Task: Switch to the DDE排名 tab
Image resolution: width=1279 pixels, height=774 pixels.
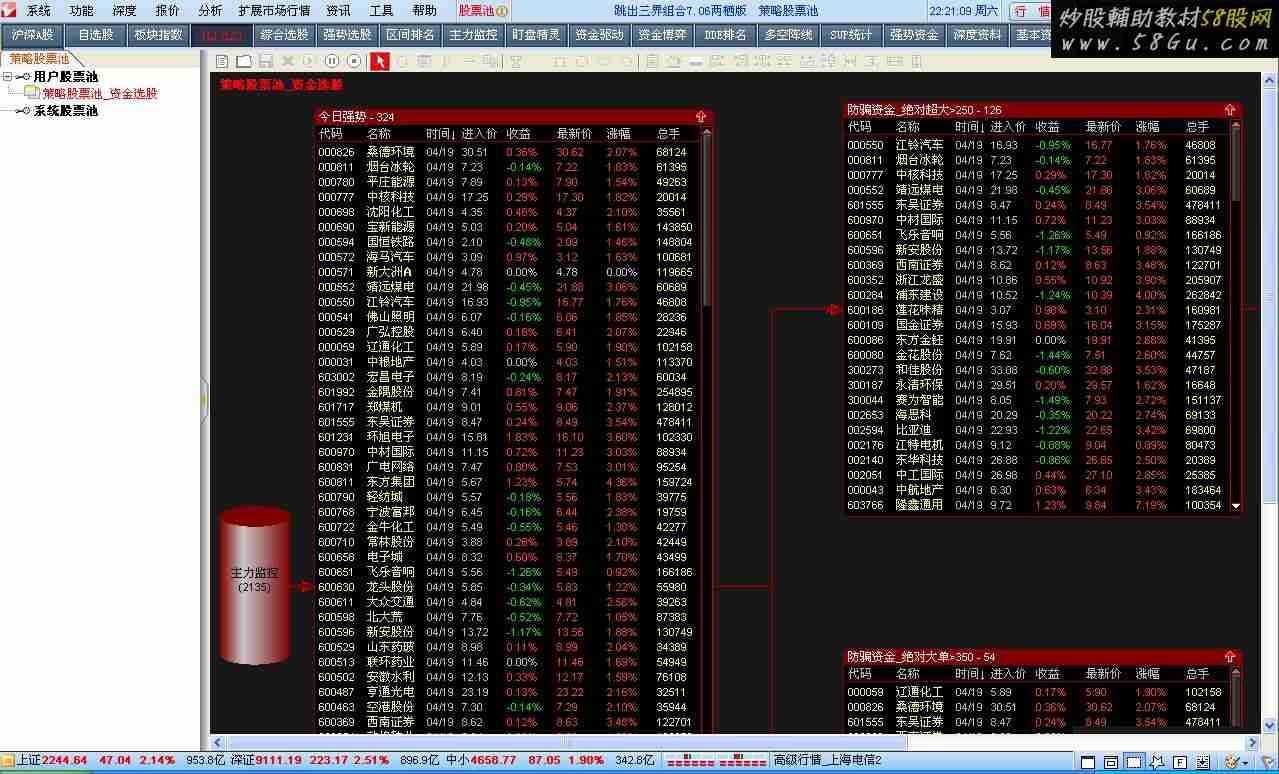Action: tap(726, 35)
